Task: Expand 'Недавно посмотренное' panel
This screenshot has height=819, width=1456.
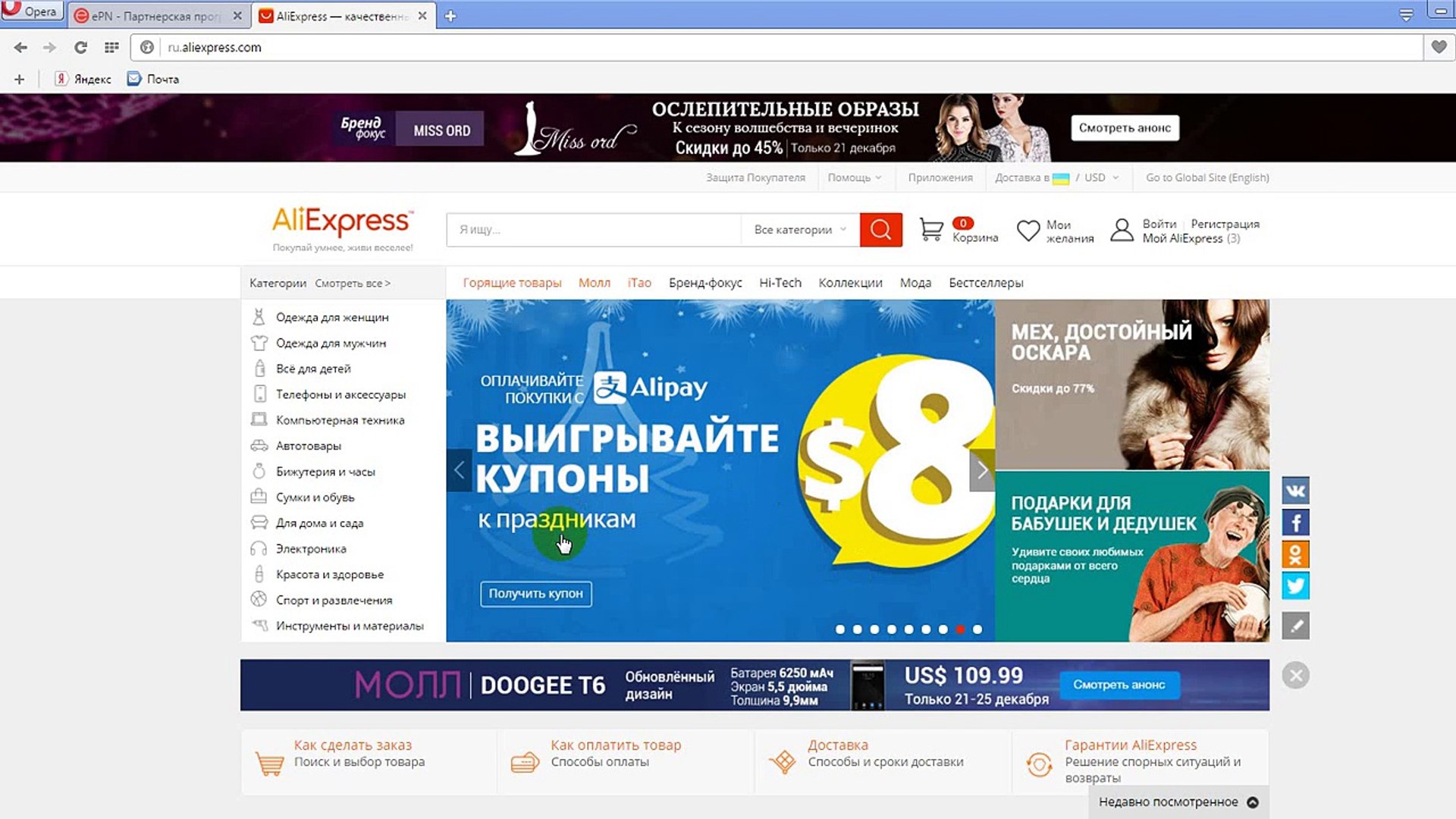Action: tap(1178, 802)
